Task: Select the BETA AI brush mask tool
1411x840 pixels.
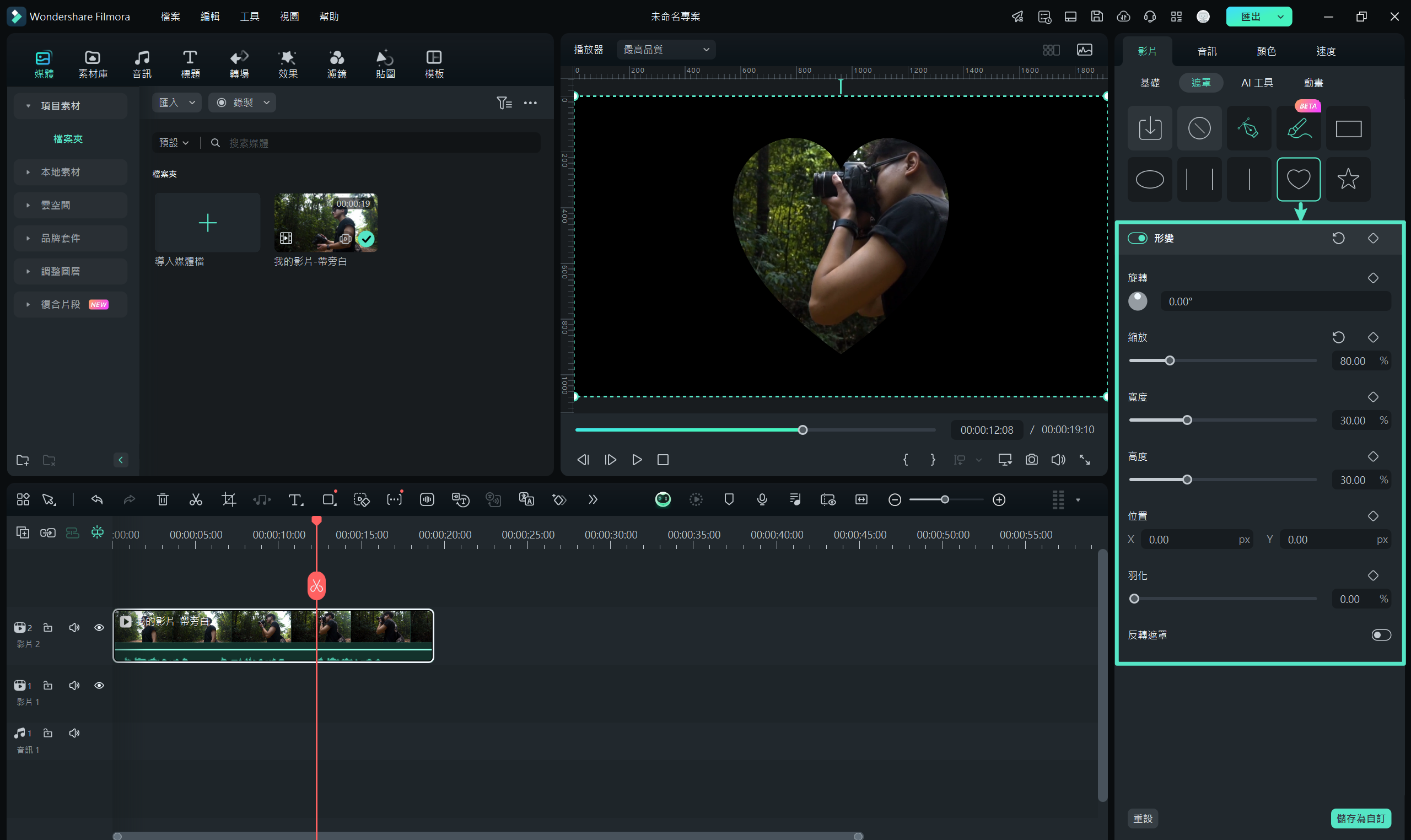Action: coord(1299,128)
